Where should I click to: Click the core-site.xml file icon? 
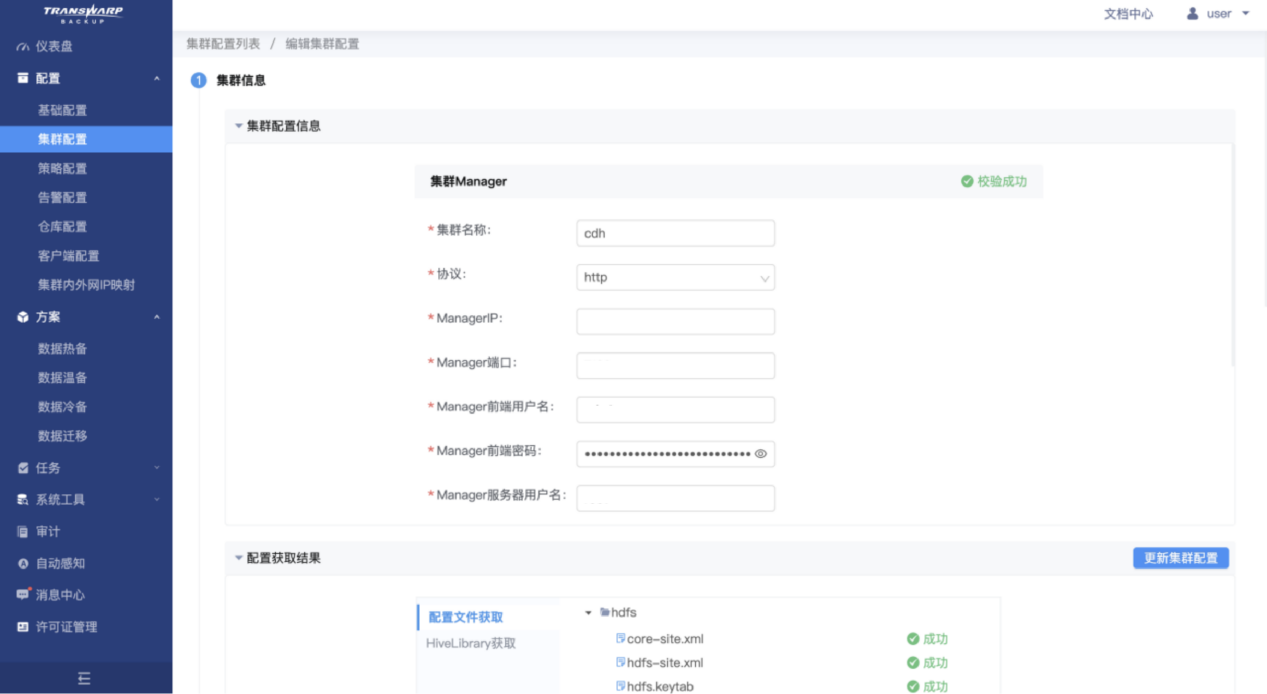[620, 639]
